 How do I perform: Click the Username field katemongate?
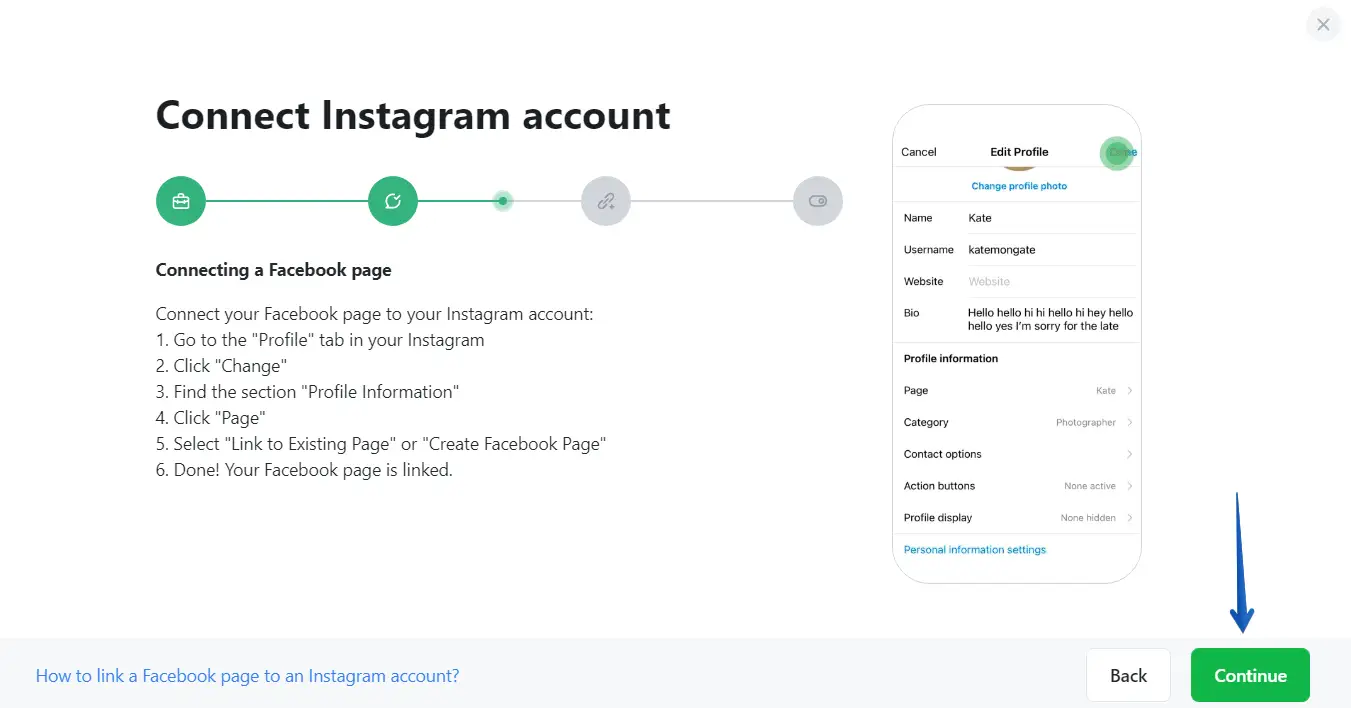[1048, 250]
